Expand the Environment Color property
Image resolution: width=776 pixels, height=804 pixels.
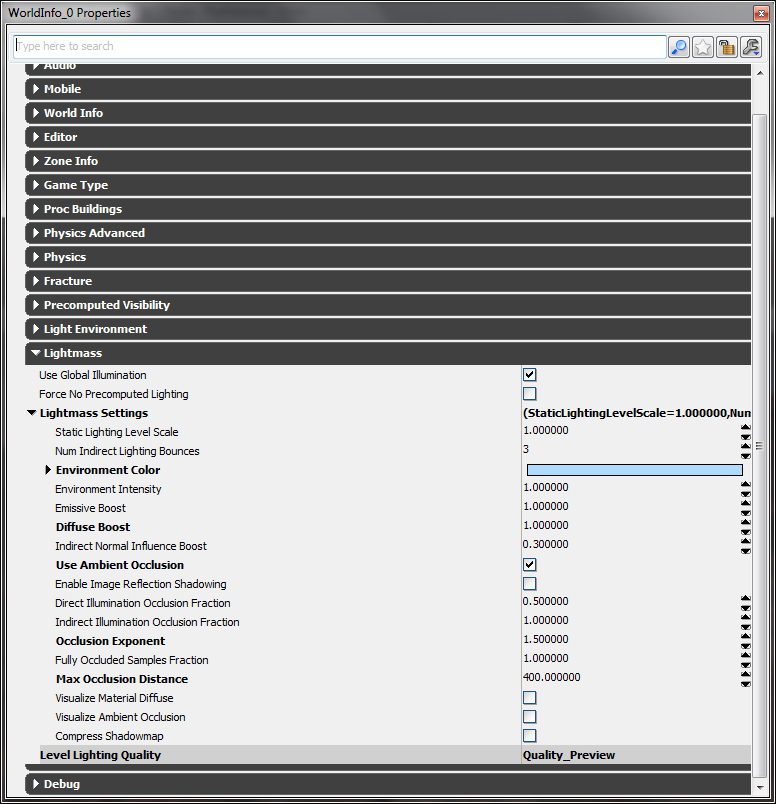pos(48,470)
